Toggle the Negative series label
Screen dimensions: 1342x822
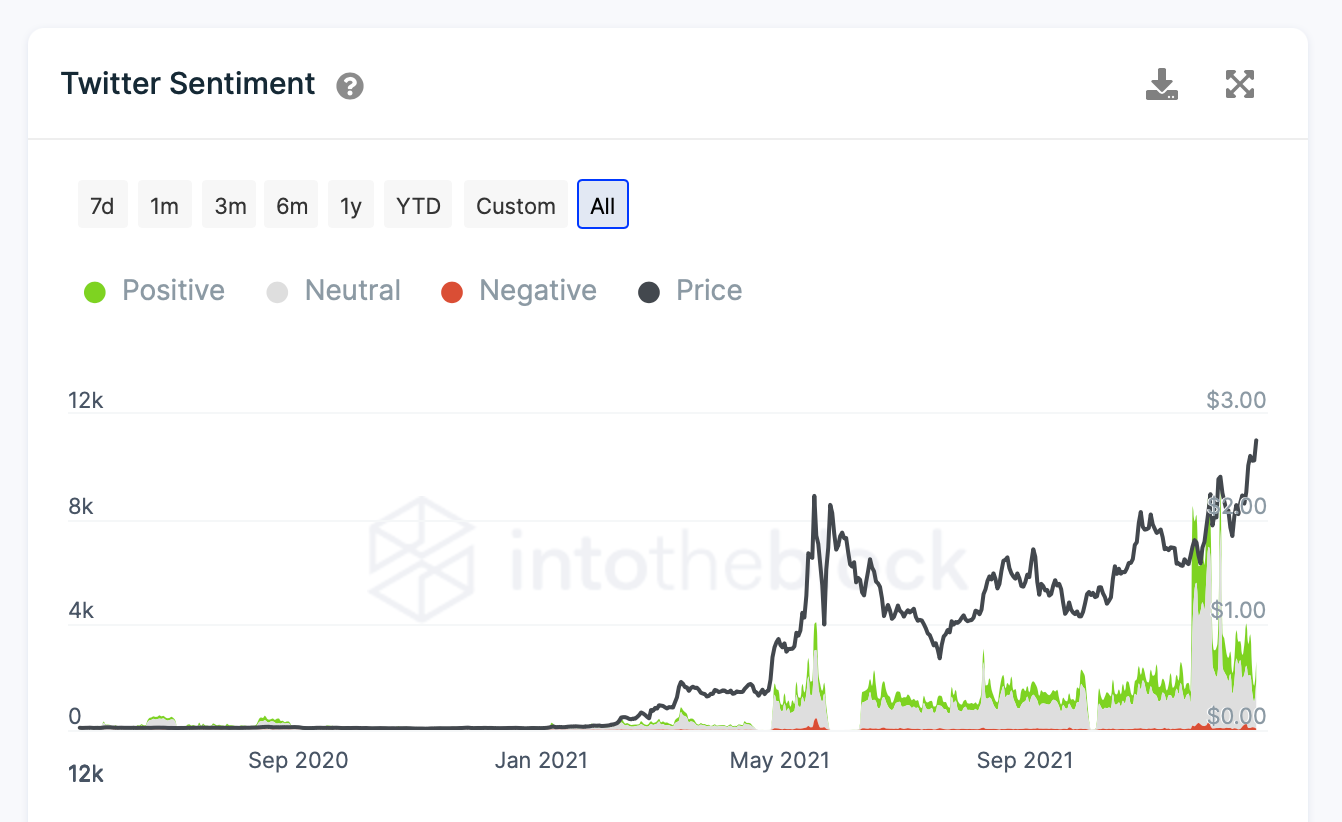(538, 291)
